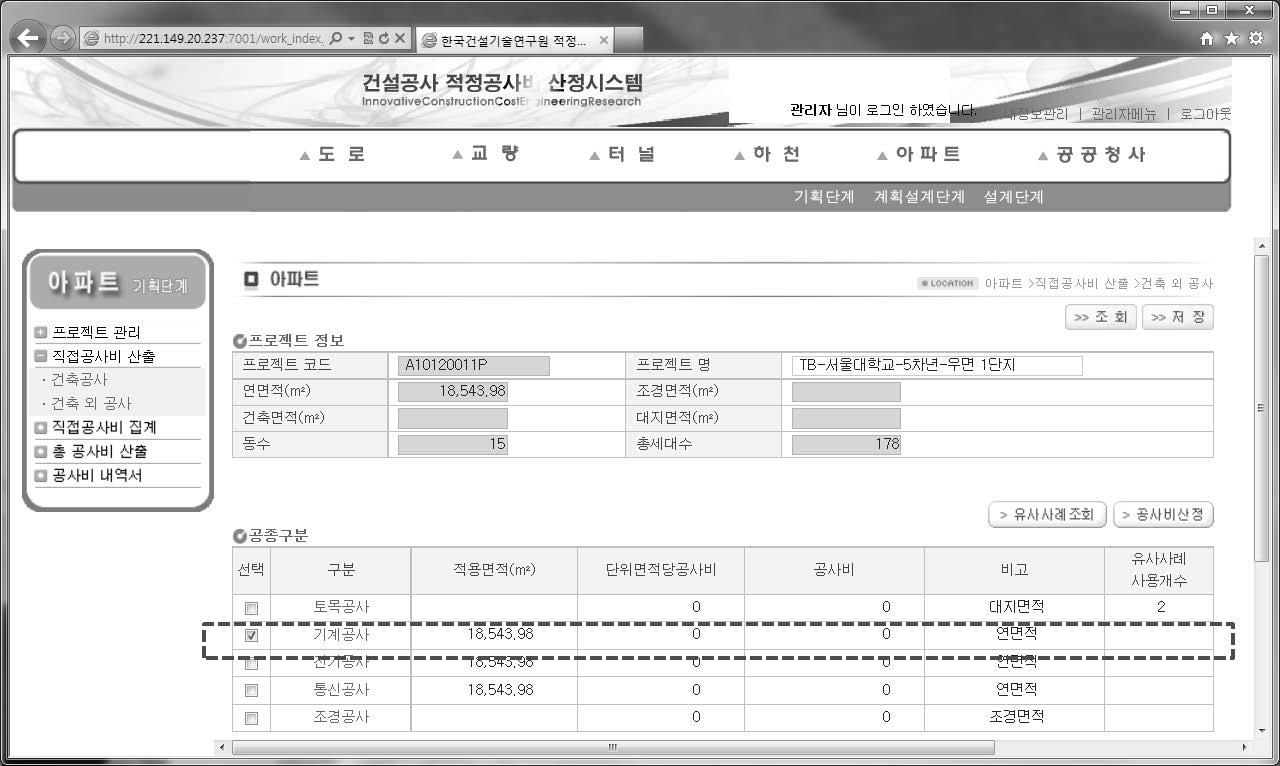Refresh the page using reload icon
Screen dimensions: 1280x766
click(383, 38)
